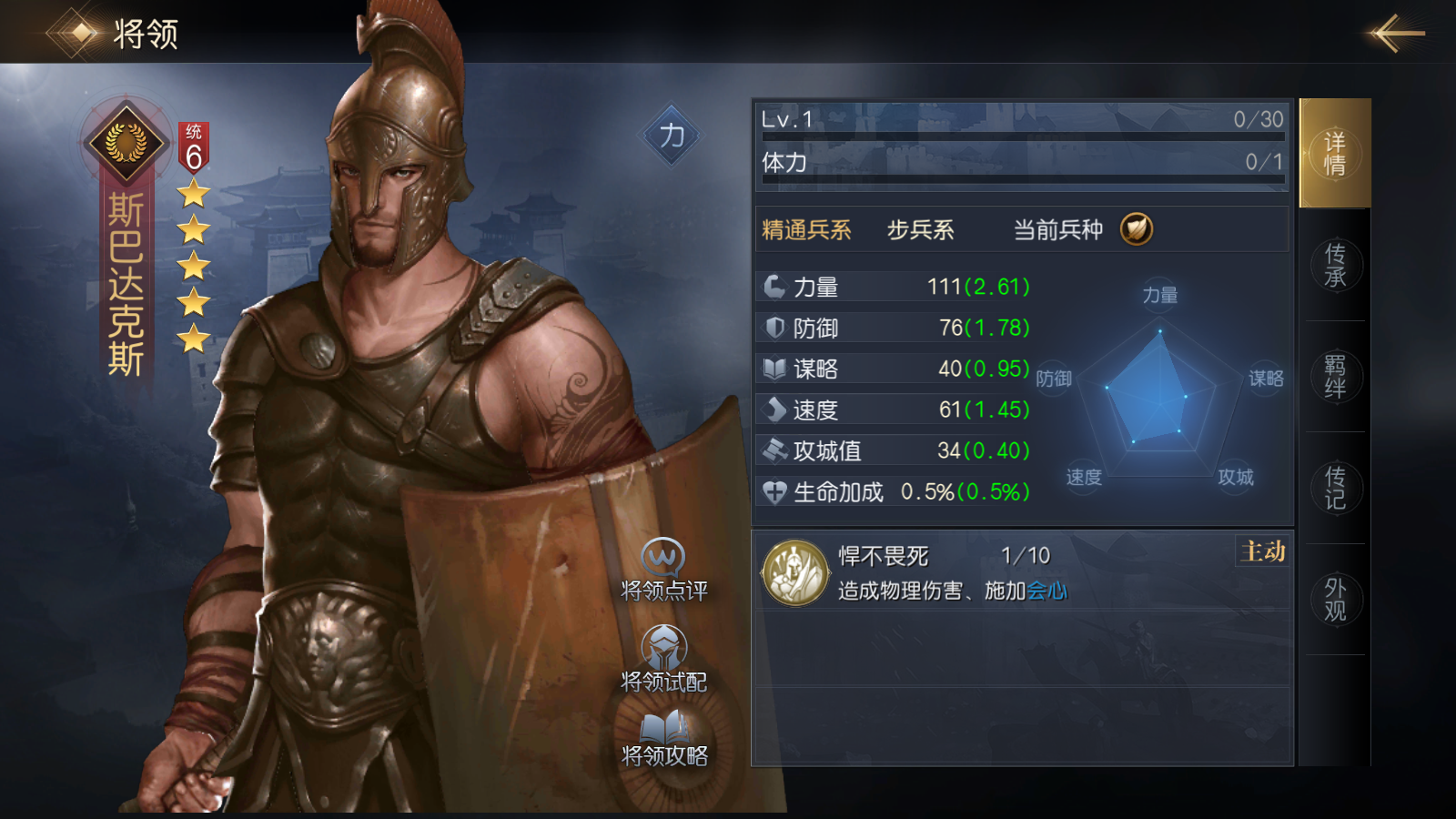Switch to the 详情 tab

[x=1335, y=153]
